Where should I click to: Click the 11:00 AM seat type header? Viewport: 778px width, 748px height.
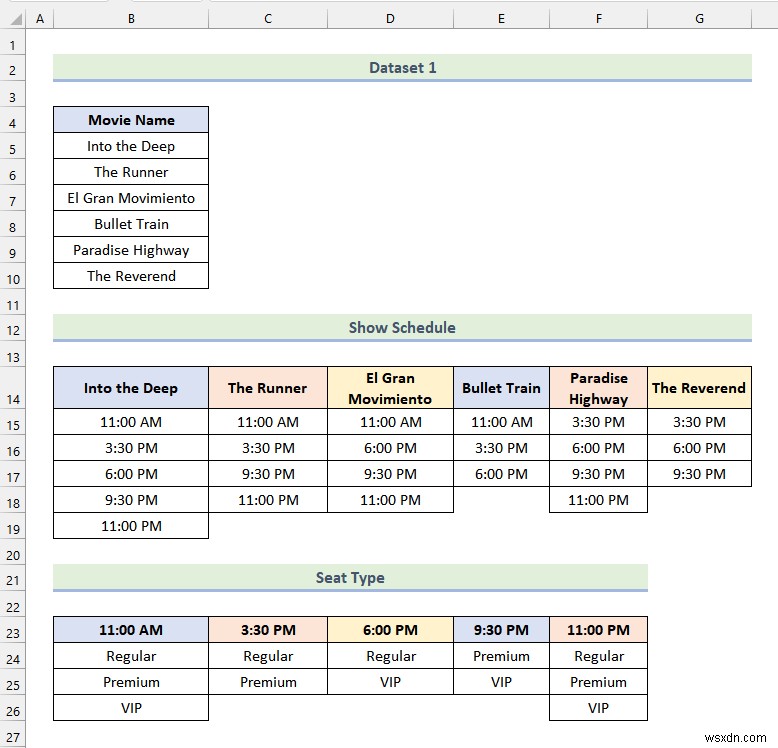click(131, 630)
